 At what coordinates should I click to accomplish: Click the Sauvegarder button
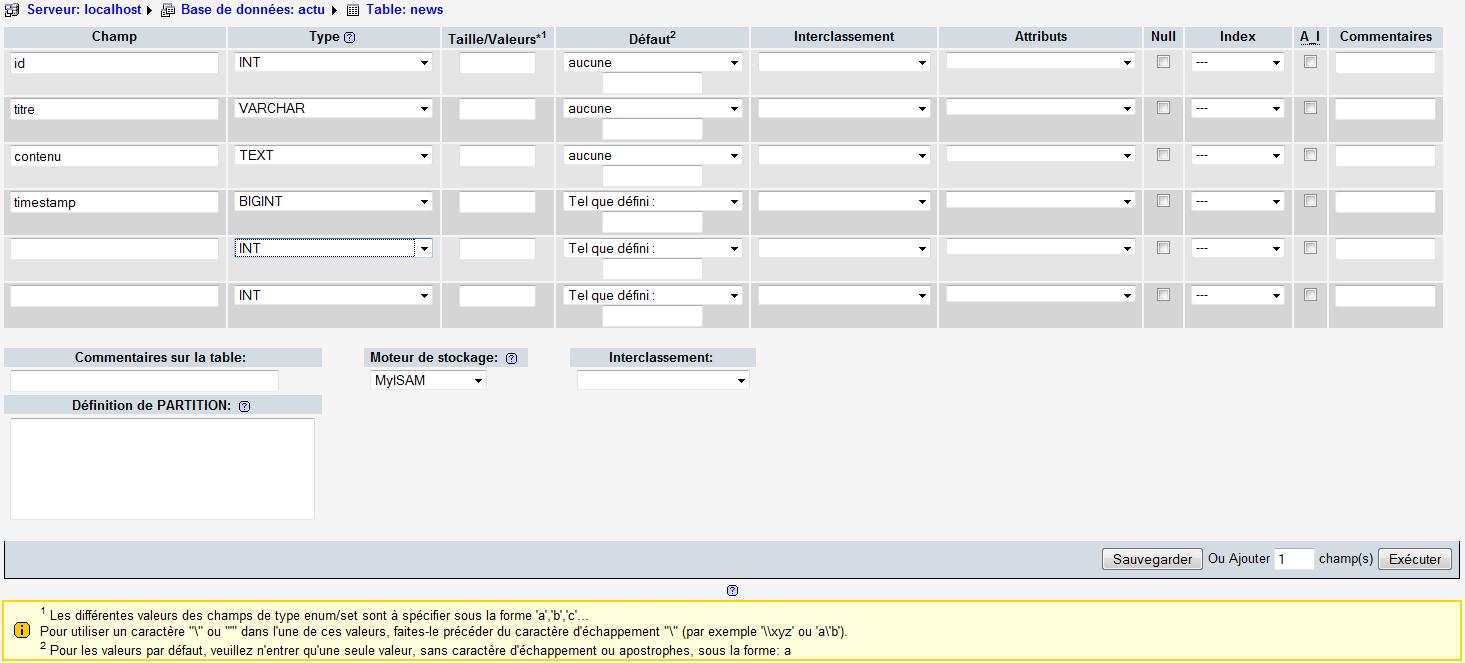[1152, 559]
